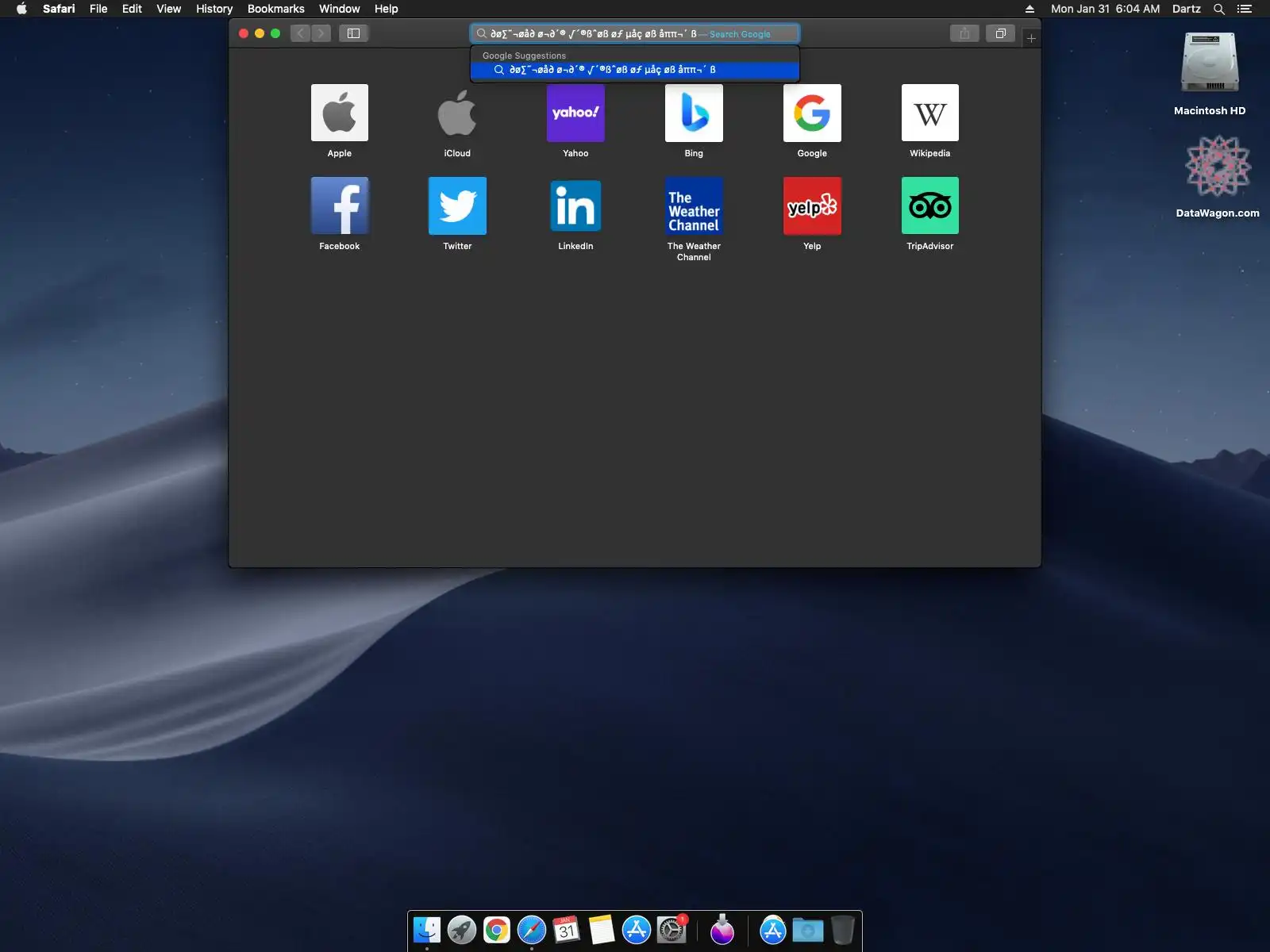
Task: Open the Help menu
Action: 387,9
